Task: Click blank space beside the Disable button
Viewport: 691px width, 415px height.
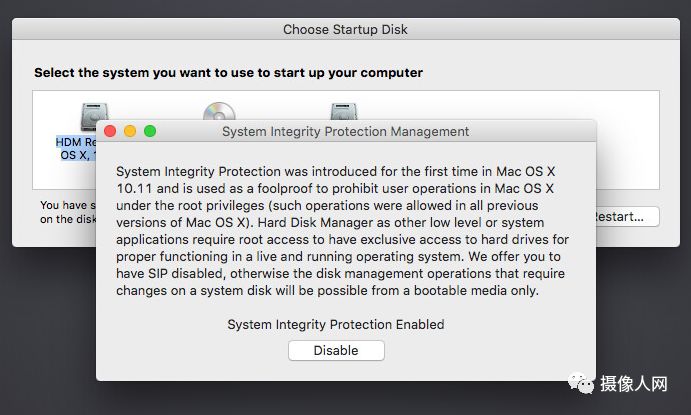Action: click(470, 350)
